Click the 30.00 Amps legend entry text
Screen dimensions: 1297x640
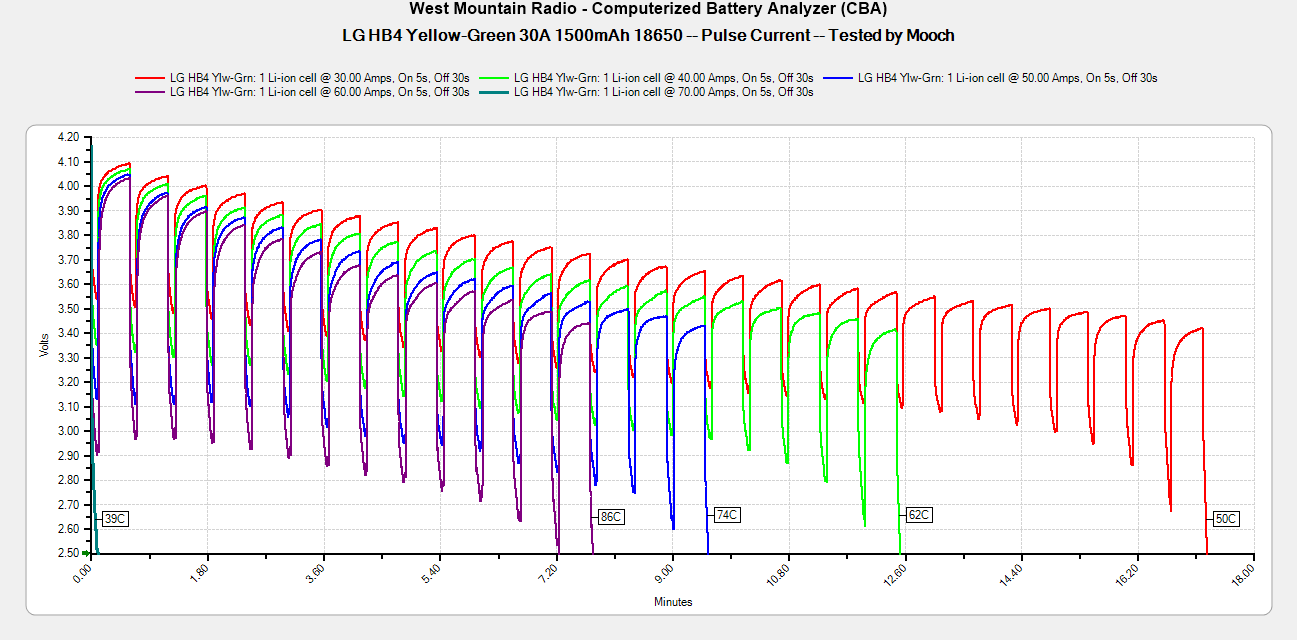pyautogui.click(x=320, y=78)
